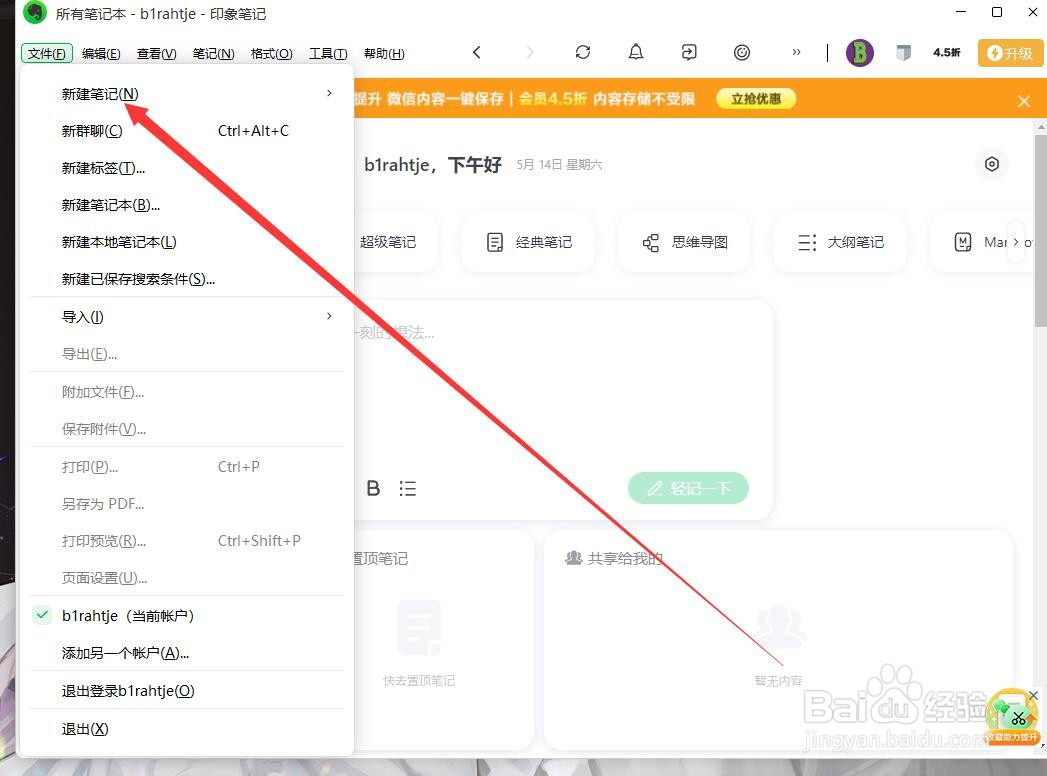Expand the 导入 submenu arrow
This screenshot has width=1047, height=776.
tap(329, 316)
